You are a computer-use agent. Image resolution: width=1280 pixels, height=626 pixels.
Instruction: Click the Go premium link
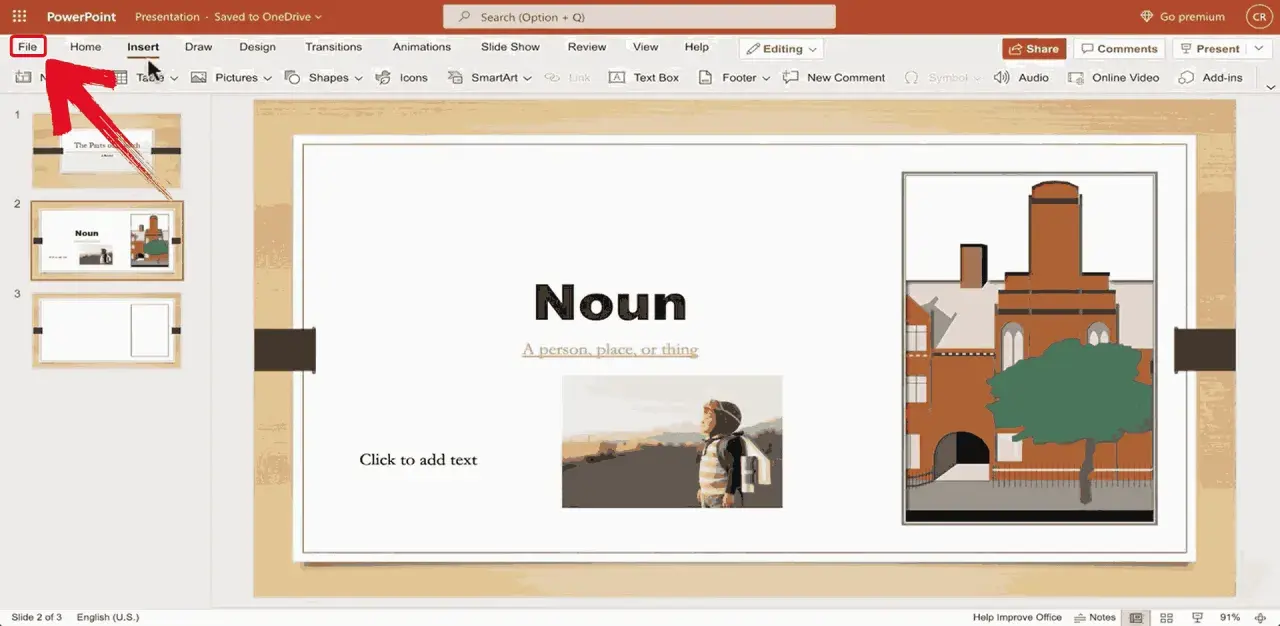(1182, 16)
